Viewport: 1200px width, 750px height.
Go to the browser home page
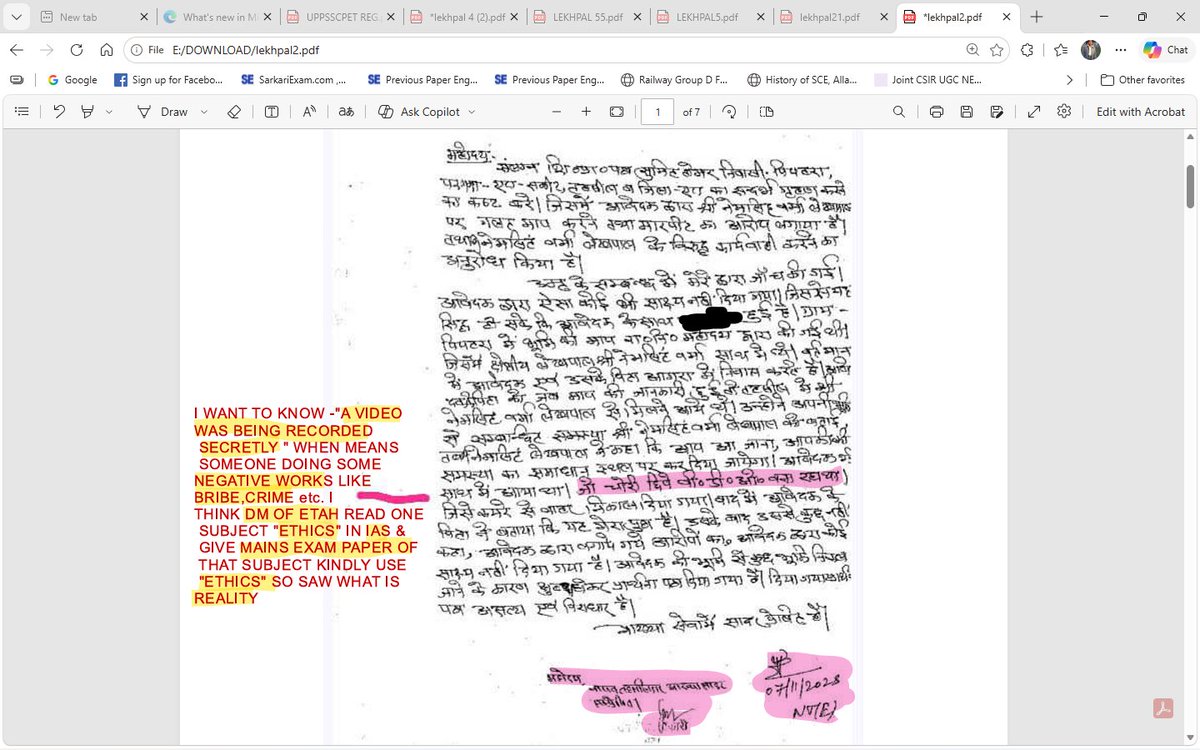pos(106,50)
